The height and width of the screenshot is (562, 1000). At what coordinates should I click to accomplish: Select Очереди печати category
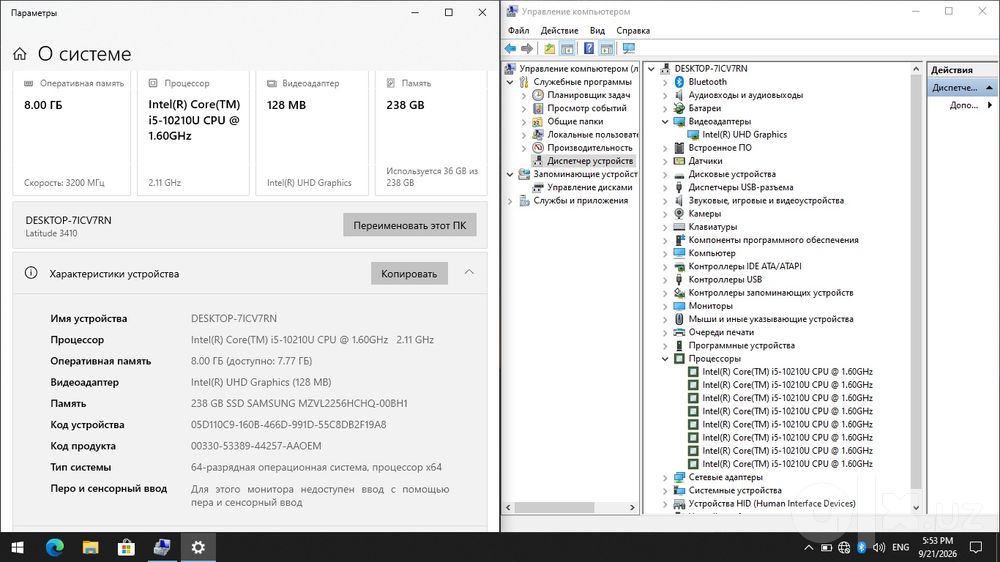coord(721,332)
